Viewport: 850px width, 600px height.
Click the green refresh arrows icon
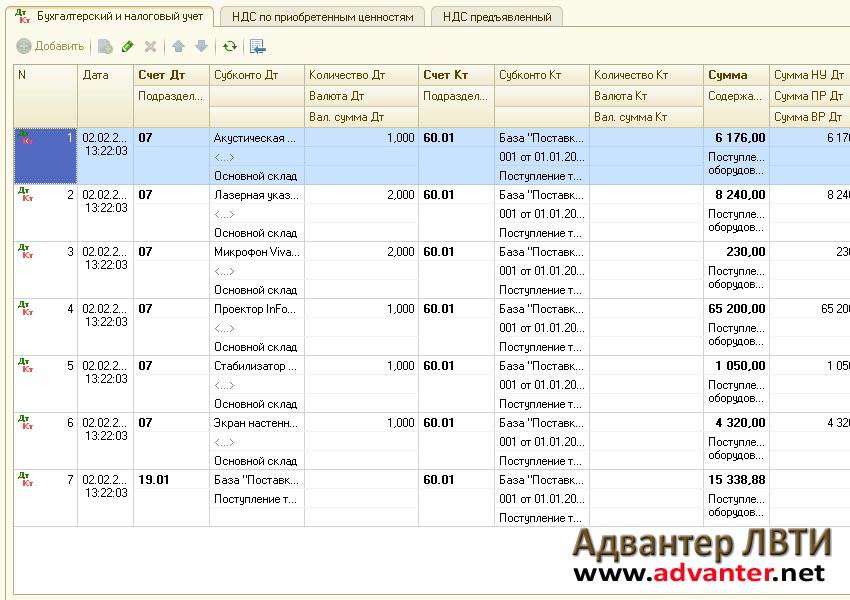click(x=230, y=47)
